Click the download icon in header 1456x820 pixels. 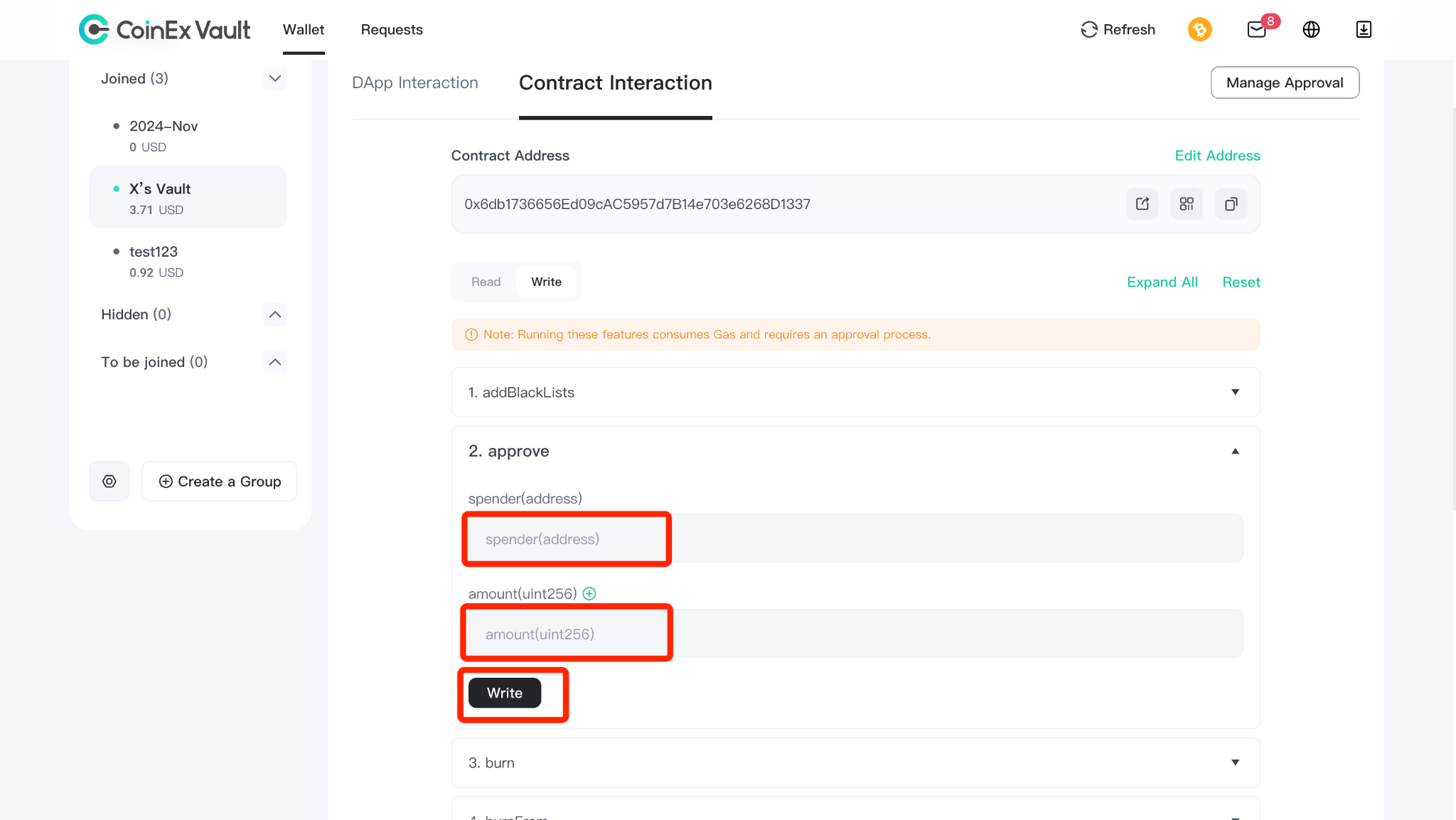(x=1364, y=30)
